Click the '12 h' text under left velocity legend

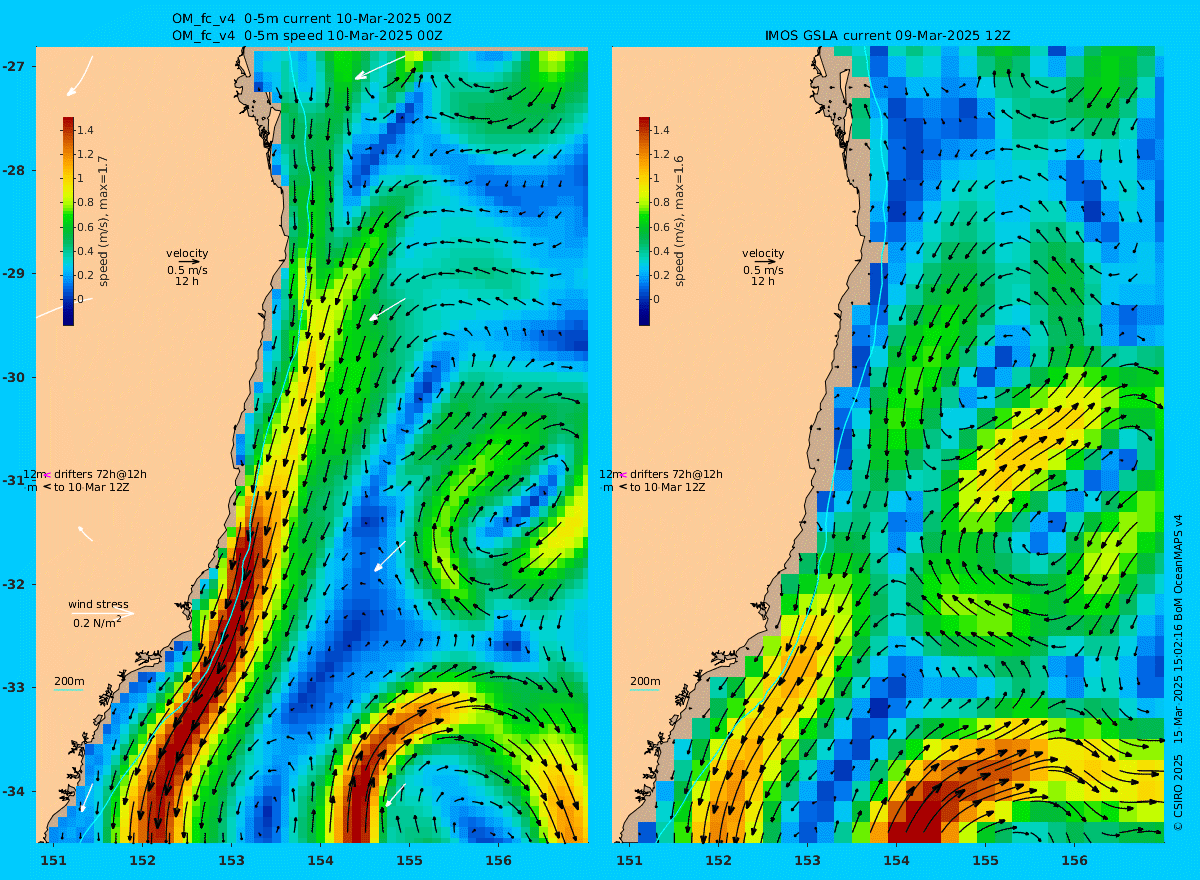pyautogui.click(x=187, y=281)
